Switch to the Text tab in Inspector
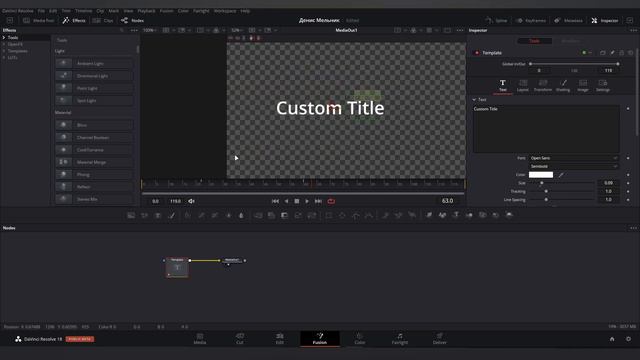The image size is (640, 360). [x=503, y=86]
